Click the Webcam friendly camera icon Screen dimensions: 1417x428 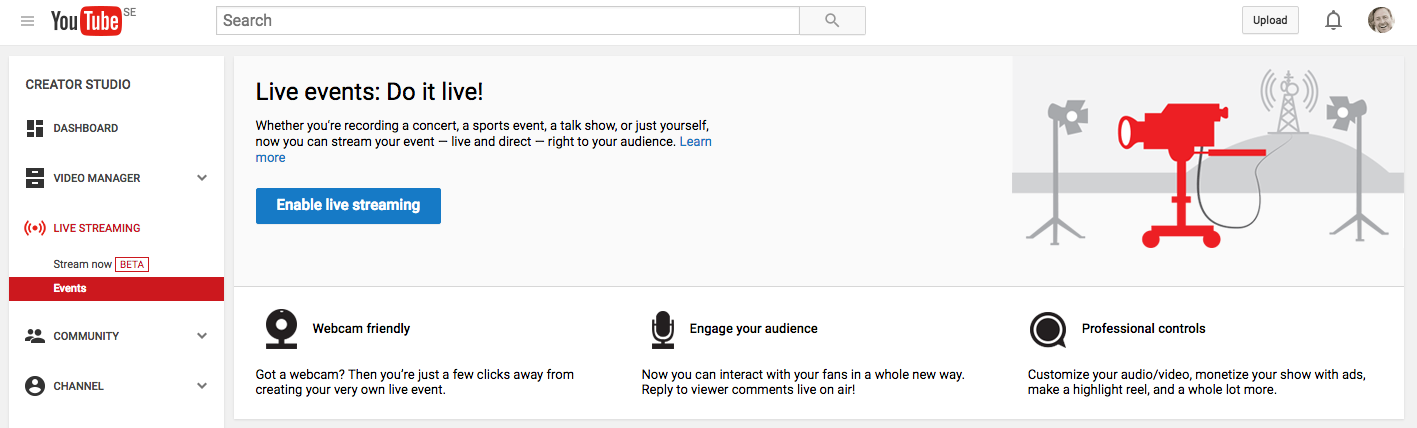coord(280,329)
